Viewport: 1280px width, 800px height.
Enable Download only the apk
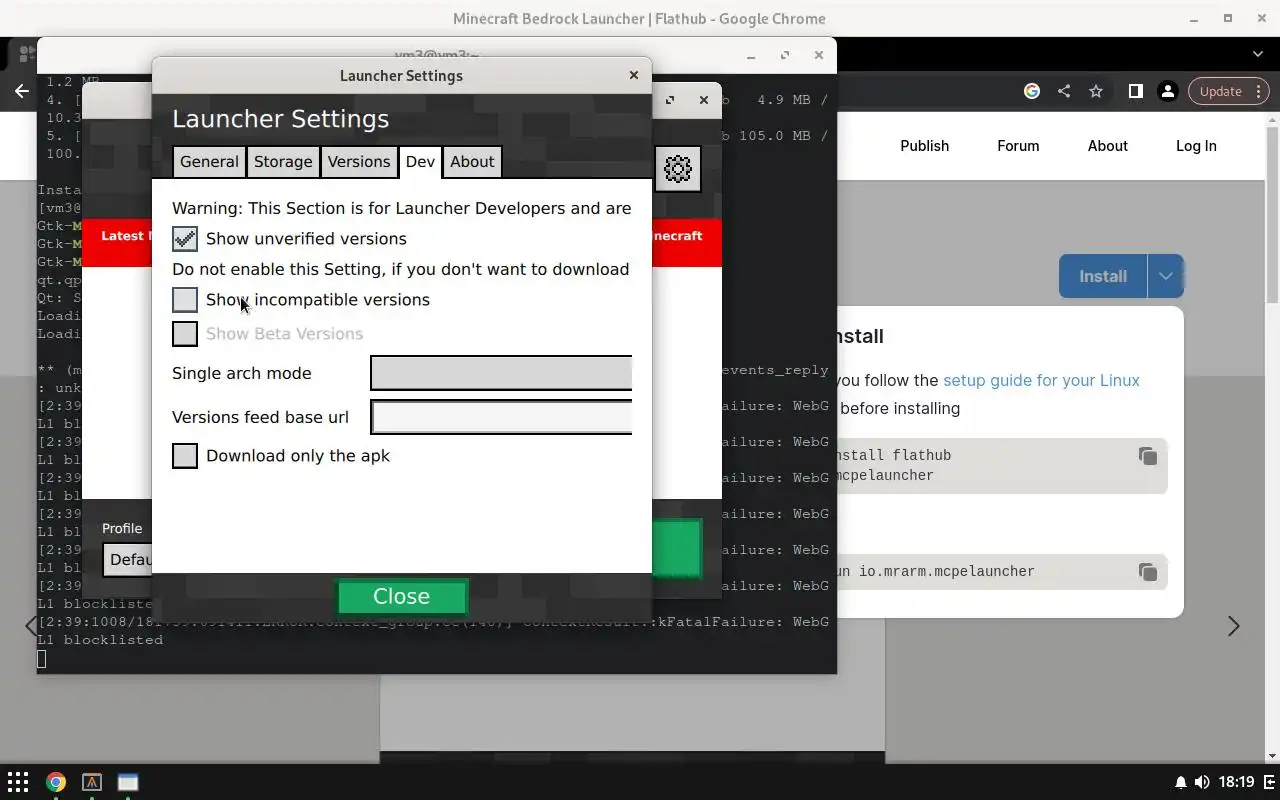185,455
